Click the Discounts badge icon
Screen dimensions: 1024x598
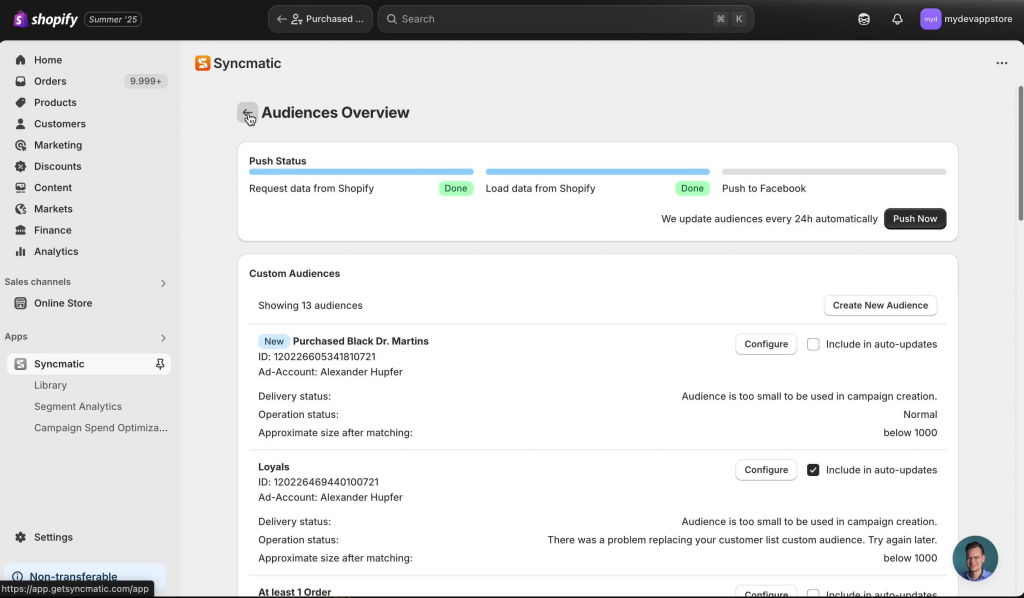point(20,166)
